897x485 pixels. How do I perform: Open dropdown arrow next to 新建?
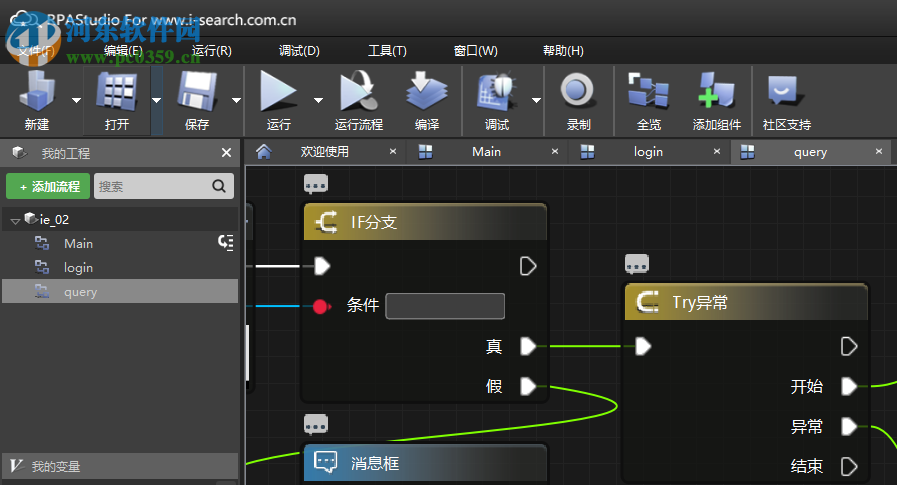(x=76, y=100)
